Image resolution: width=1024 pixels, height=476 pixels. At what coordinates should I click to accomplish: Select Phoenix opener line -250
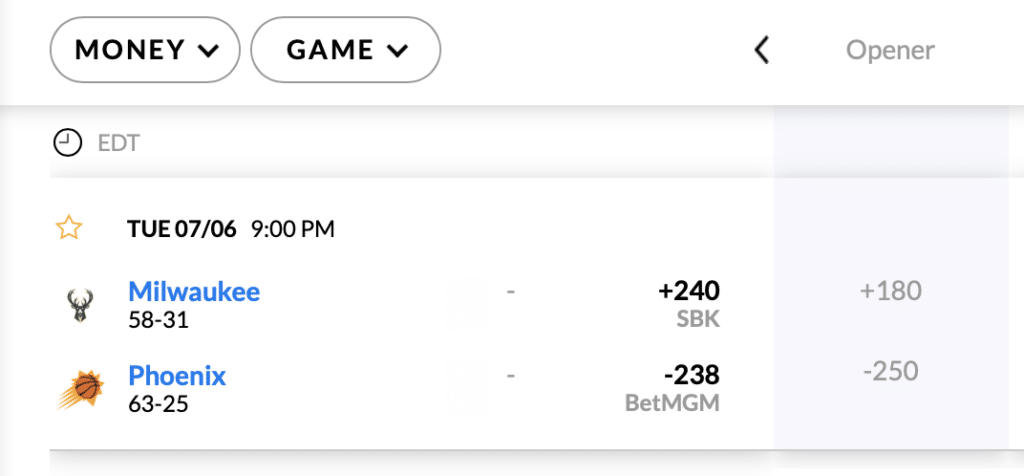pyautogui.click(x=891, y=372)
